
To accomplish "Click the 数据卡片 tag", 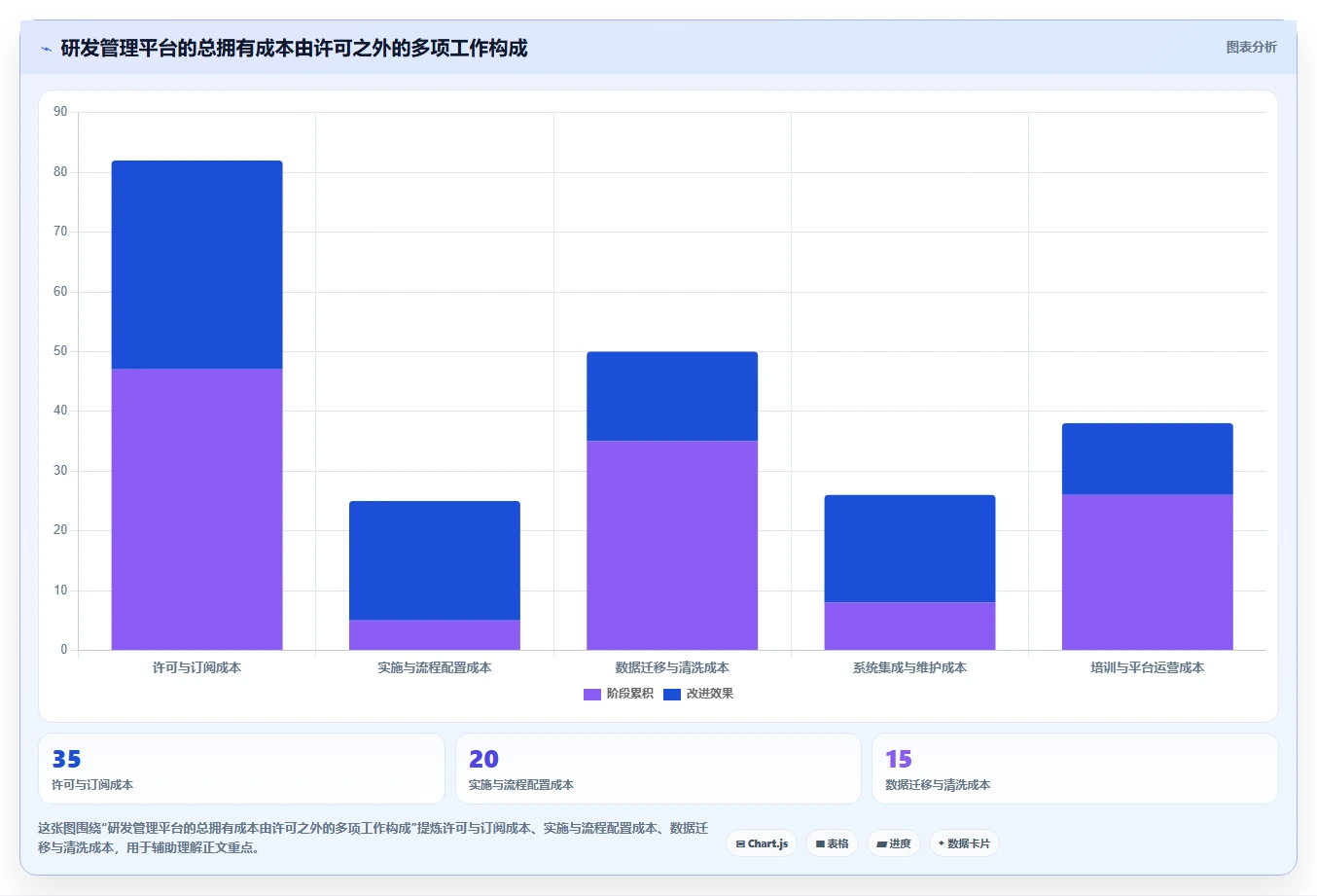I will (x=964, y=843).
